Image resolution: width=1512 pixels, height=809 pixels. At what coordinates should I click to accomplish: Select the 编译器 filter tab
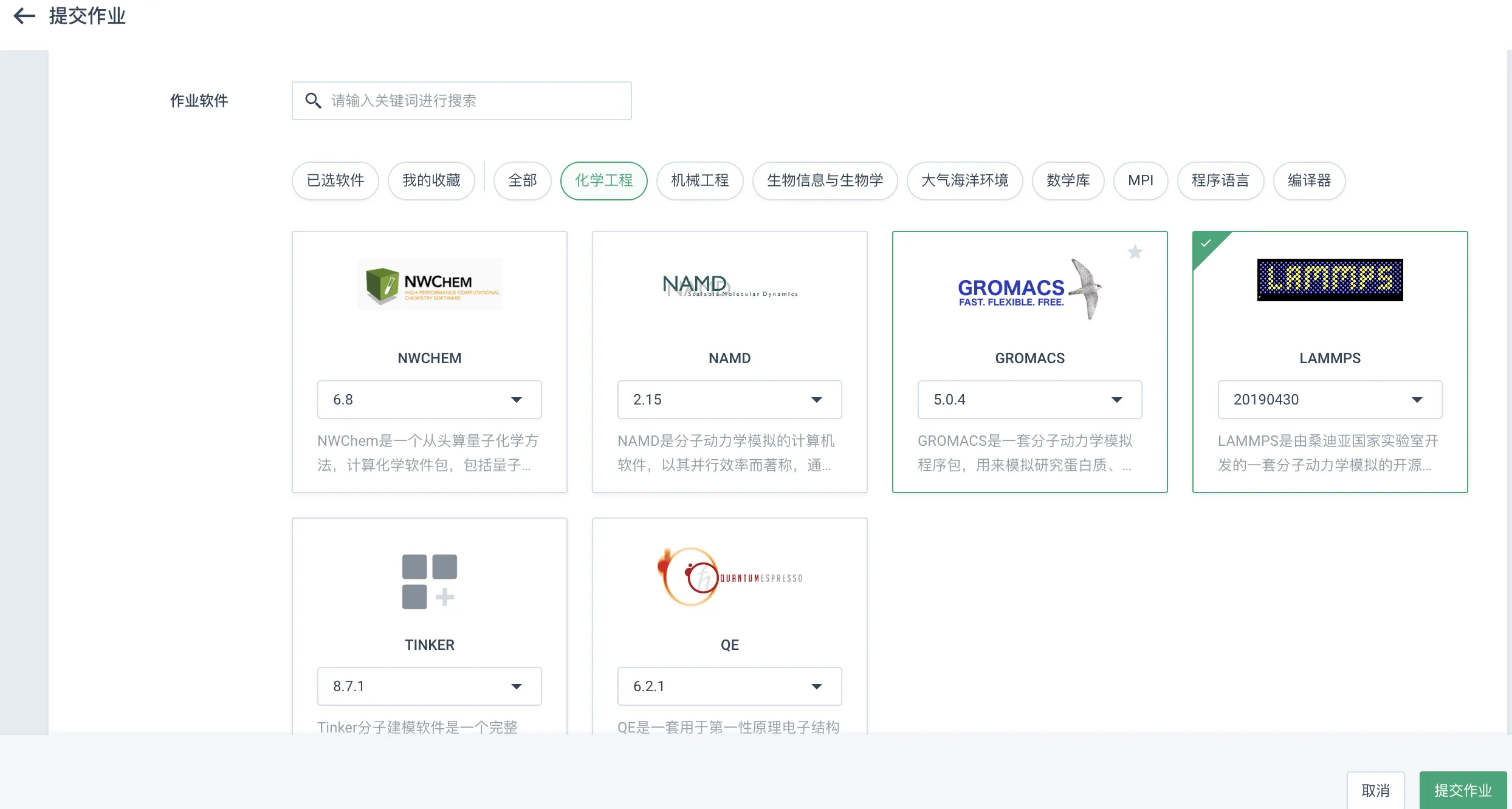pyautogui.click(x=1310, y=180)
